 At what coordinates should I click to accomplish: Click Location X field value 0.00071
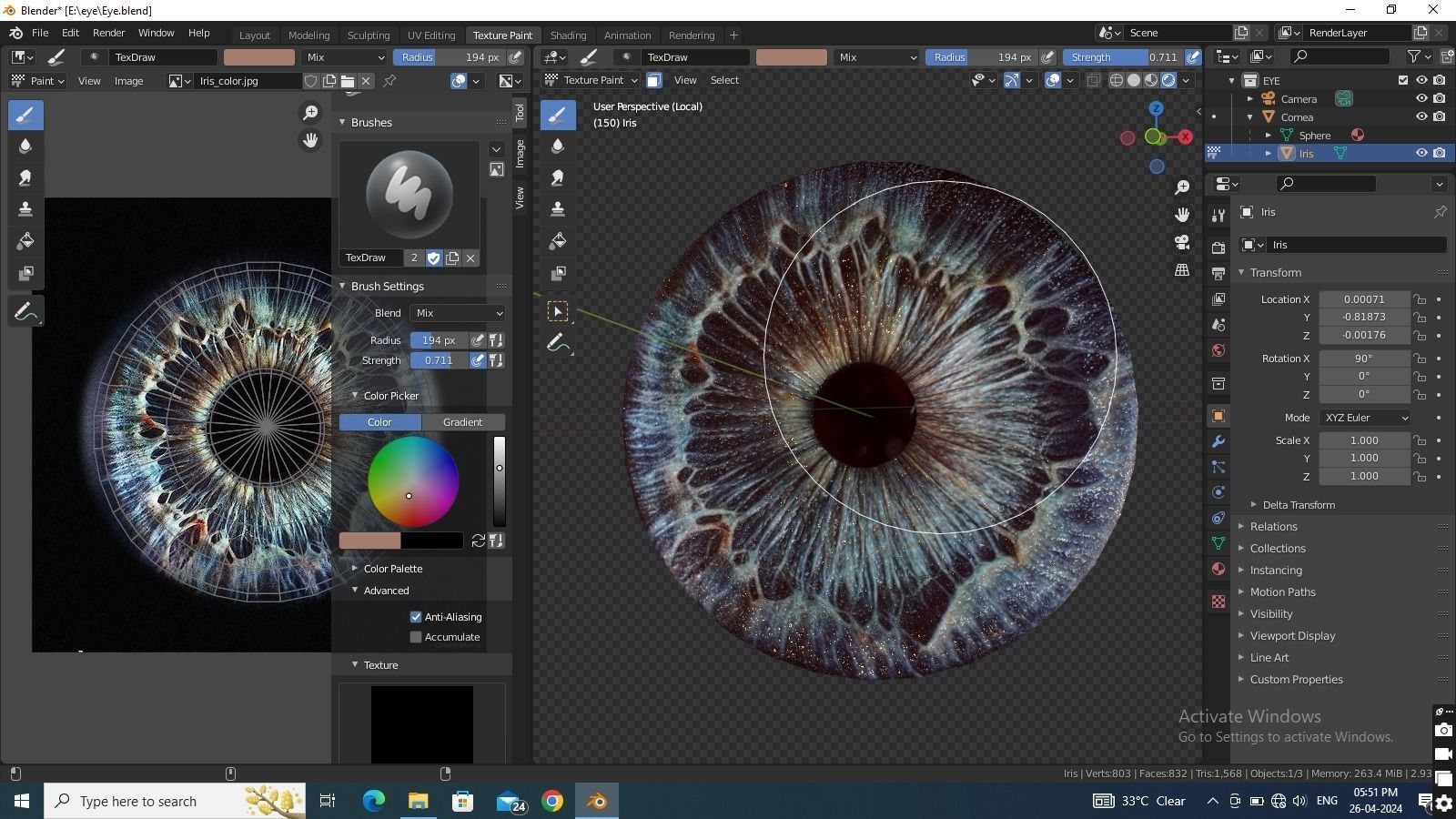[x=1364, y=299]
